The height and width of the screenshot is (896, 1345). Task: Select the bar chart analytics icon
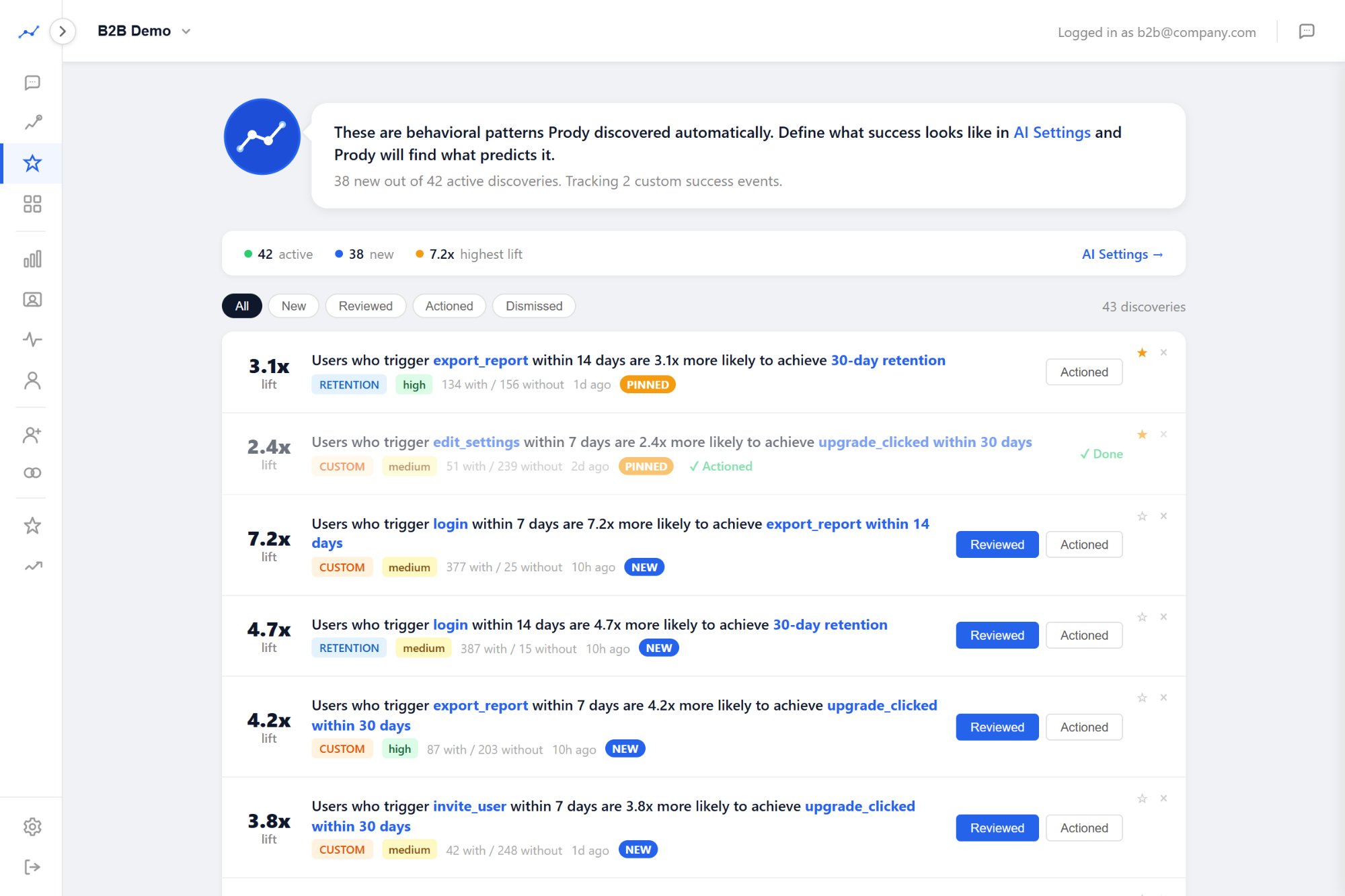[x=32, y=258]
